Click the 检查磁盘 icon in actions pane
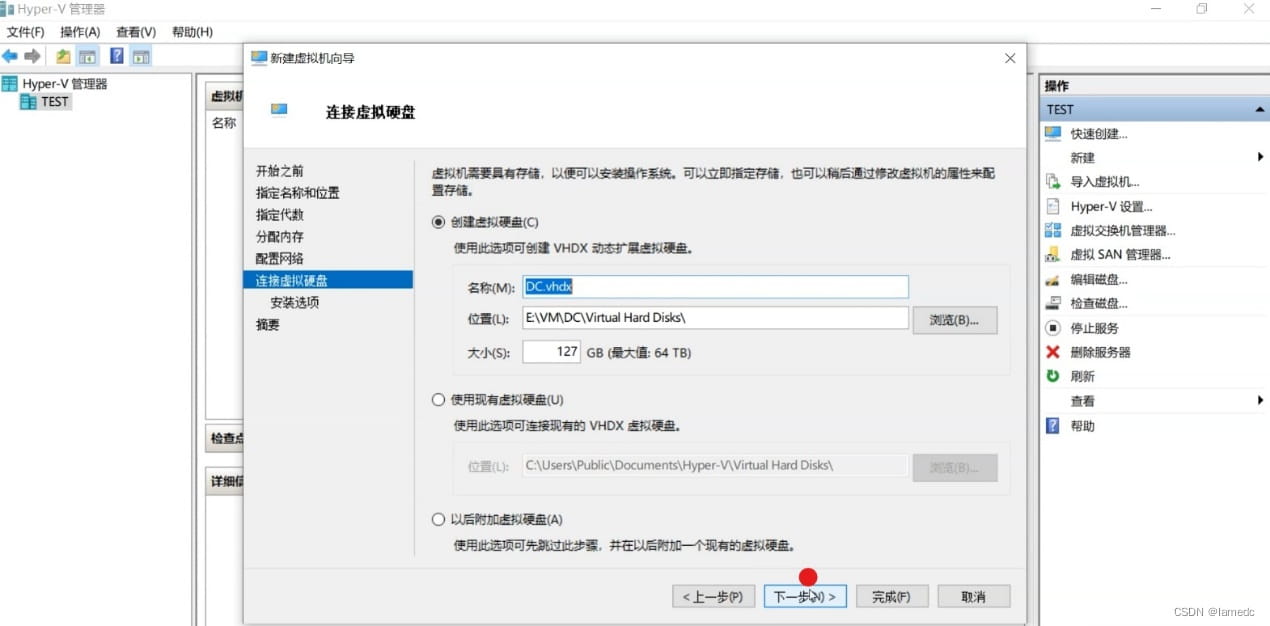The image size is (1270, 626). [x=1052, y=303]
